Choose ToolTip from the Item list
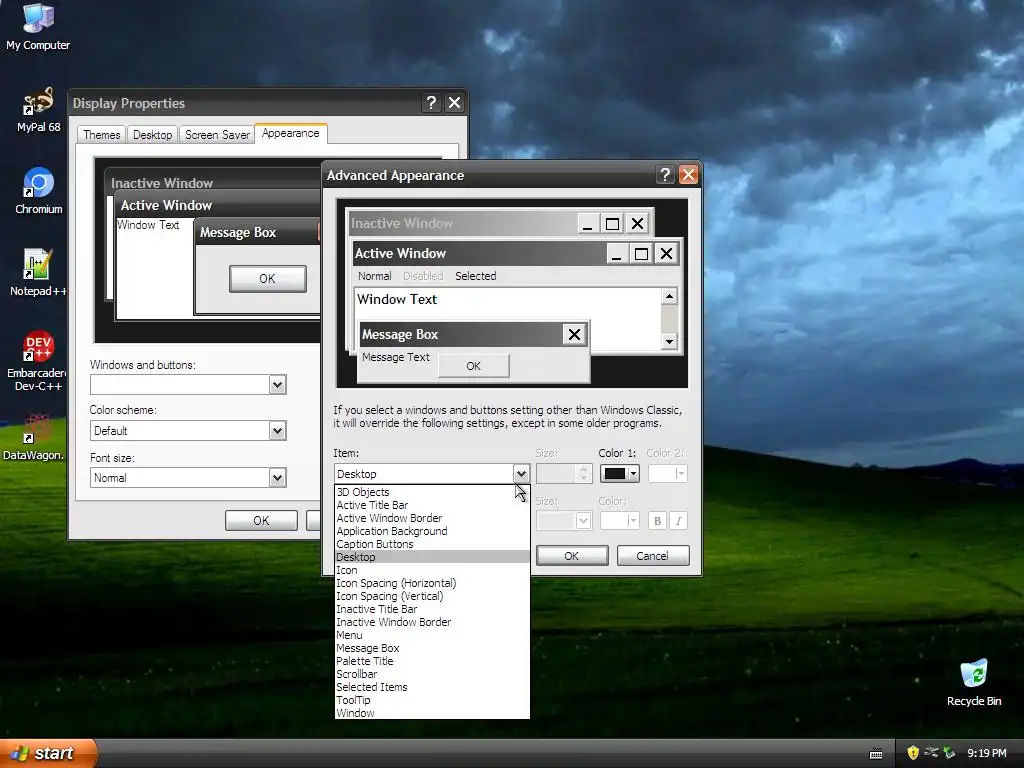1024x768 pixels. (x=432, y=700)
